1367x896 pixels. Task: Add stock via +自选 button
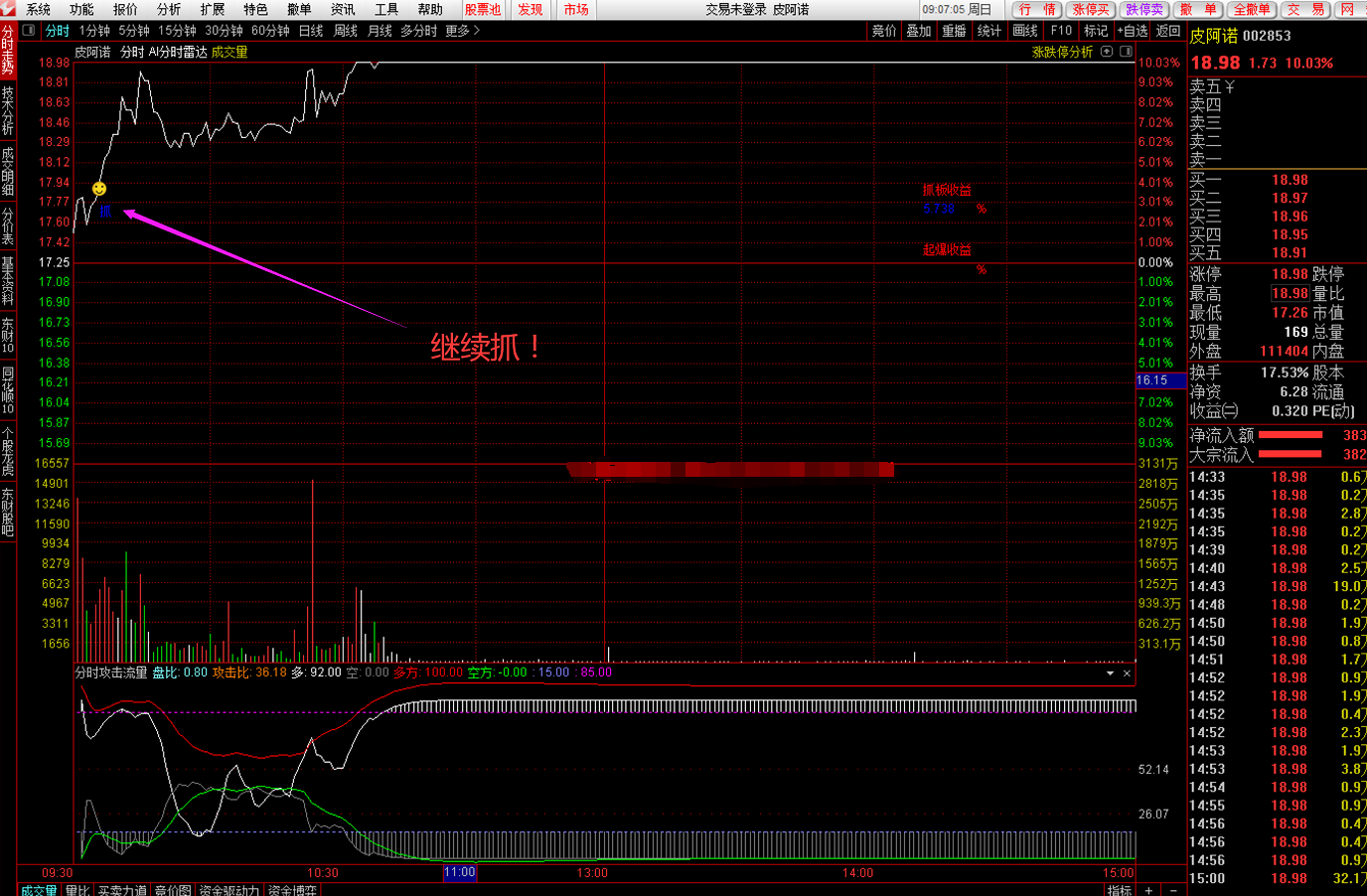point(1133,31)
